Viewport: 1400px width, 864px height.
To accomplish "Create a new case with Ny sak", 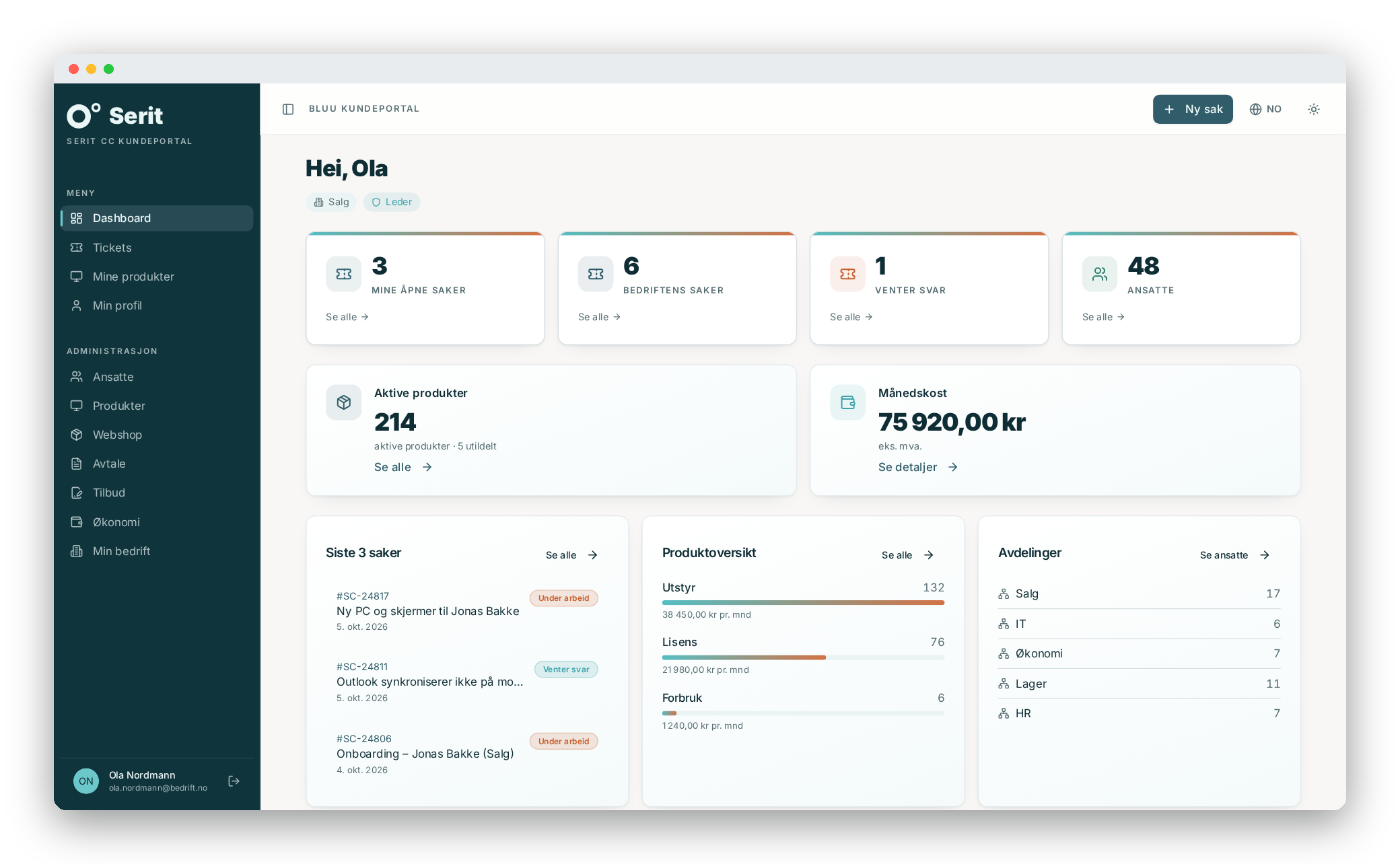I will [x=1193, y=109].
